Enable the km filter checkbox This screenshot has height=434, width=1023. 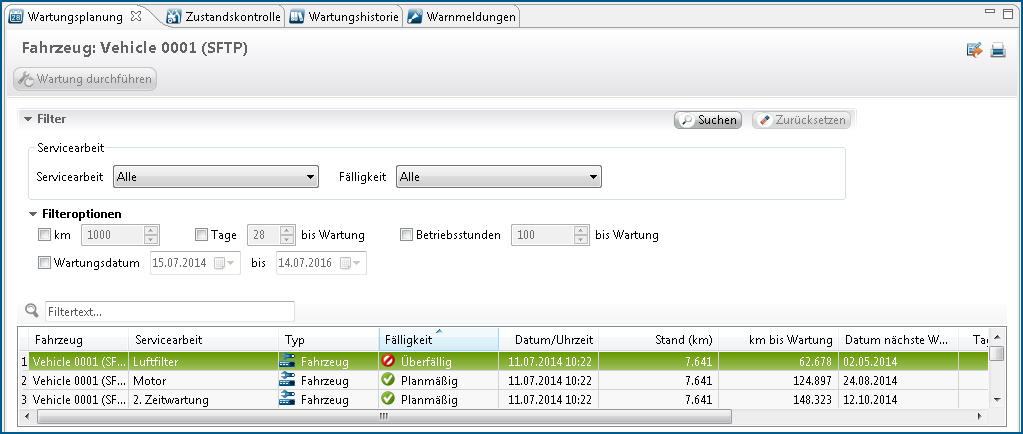(44, 235)
